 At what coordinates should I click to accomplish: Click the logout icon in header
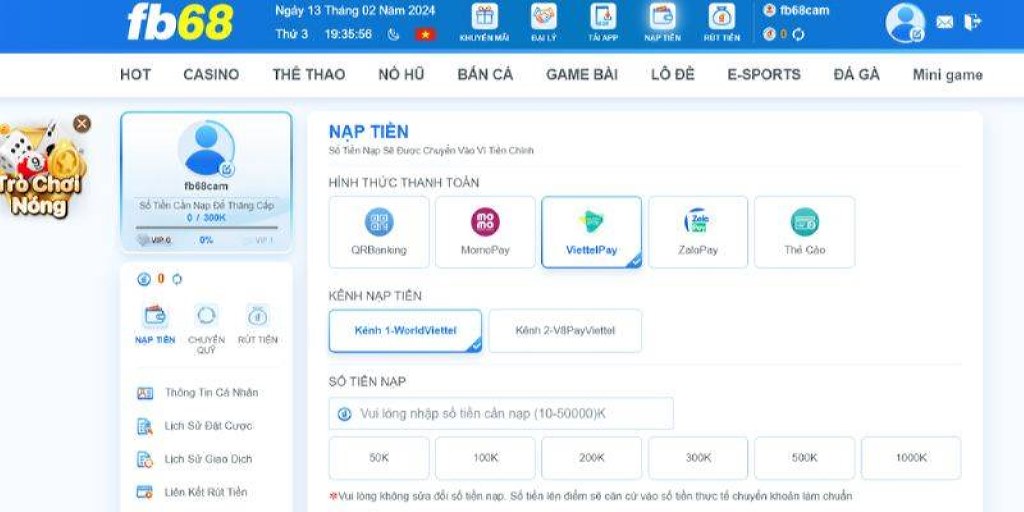click(x=972, y=22)
